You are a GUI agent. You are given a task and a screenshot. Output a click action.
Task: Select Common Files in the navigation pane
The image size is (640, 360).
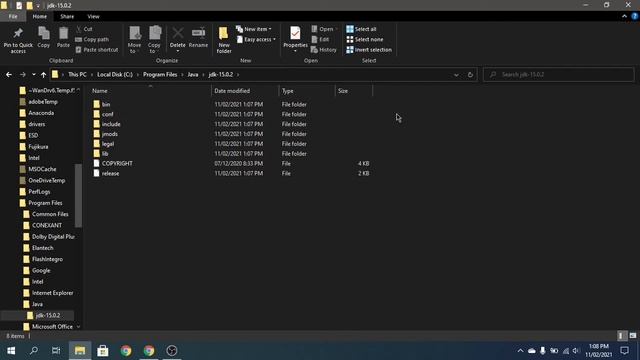tap(50, 214)
